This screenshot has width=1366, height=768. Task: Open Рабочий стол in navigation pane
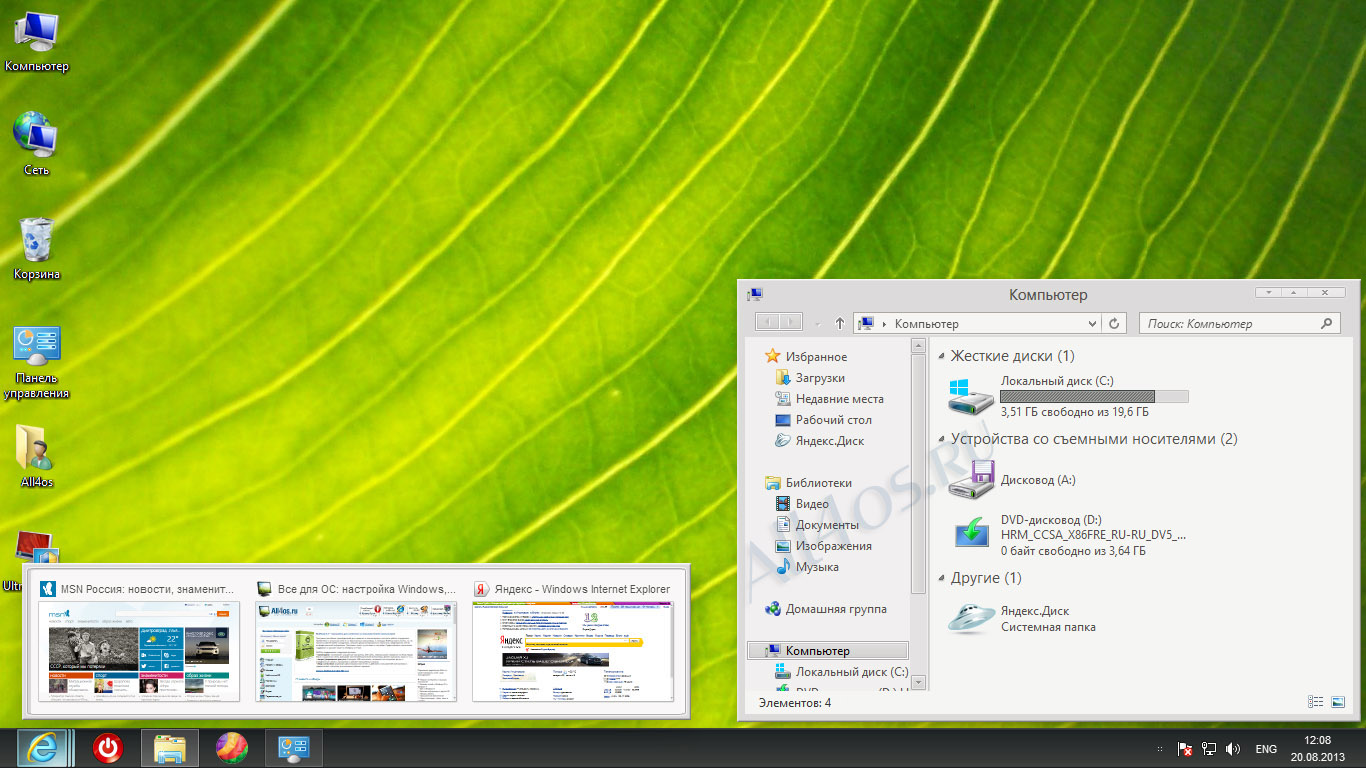pos(823,420)
